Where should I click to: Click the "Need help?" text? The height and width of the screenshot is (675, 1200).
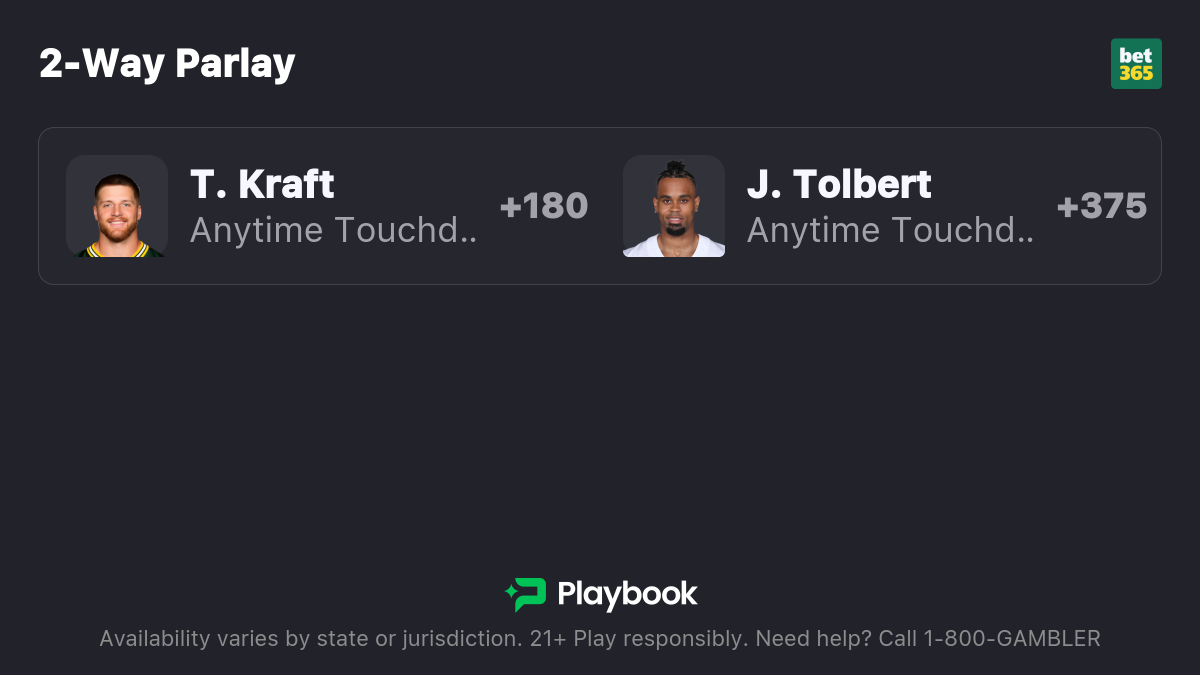(814, 639)
